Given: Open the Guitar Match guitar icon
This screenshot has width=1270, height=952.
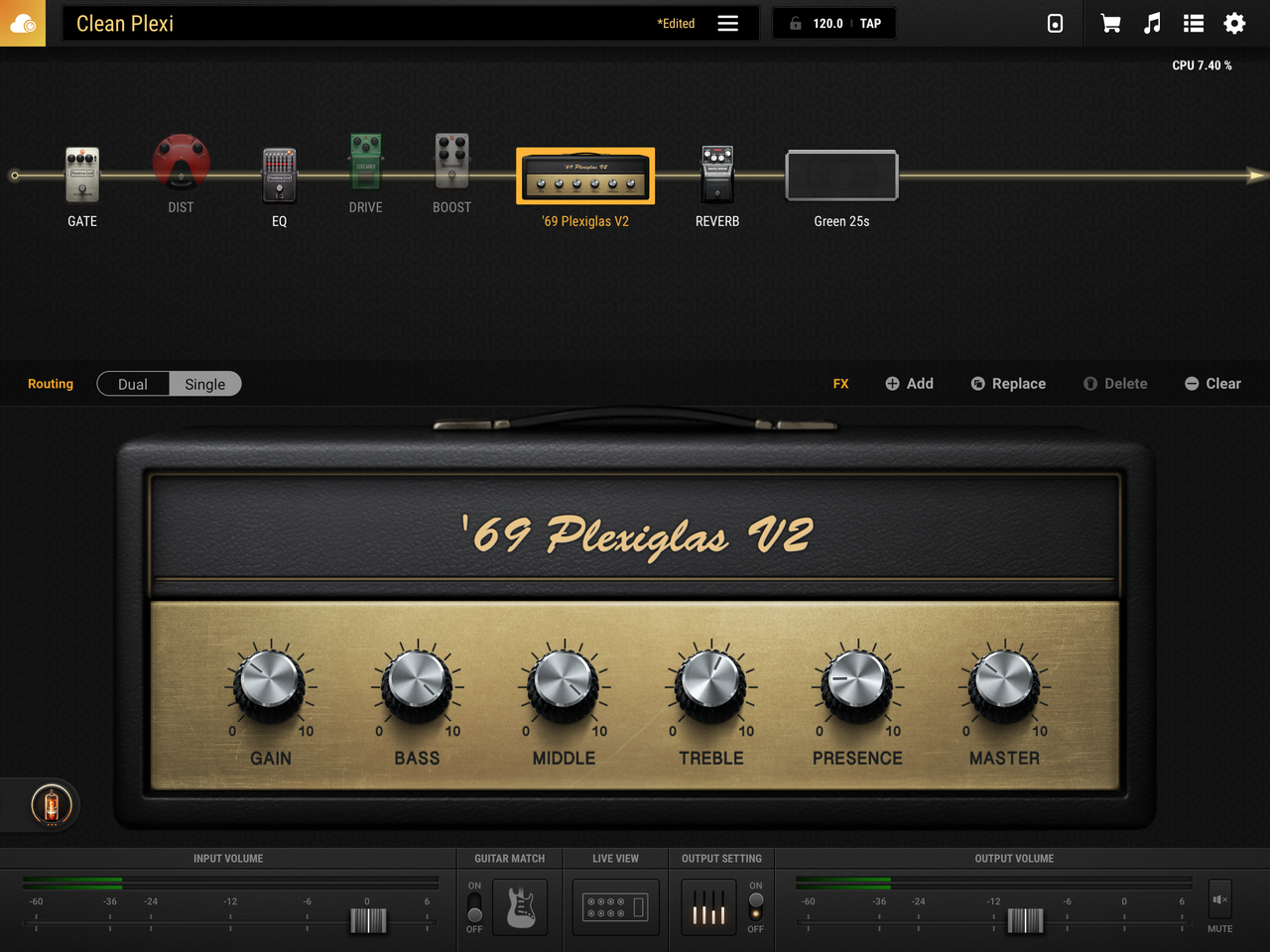Looking at the screenshot, I should (521, 907).
